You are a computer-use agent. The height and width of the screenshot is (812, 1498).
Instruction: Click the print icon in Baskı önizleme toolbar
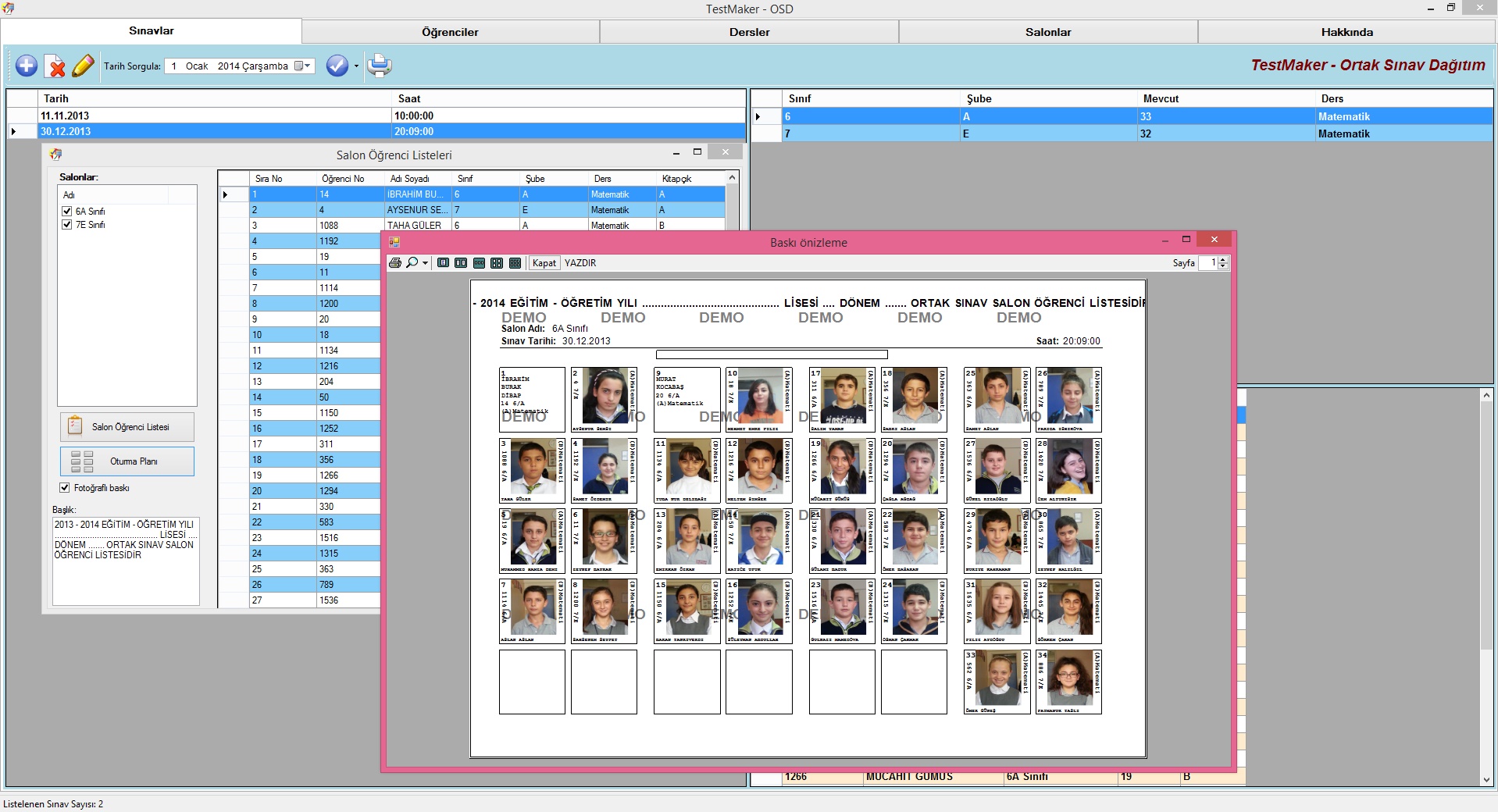pos(395,263)
